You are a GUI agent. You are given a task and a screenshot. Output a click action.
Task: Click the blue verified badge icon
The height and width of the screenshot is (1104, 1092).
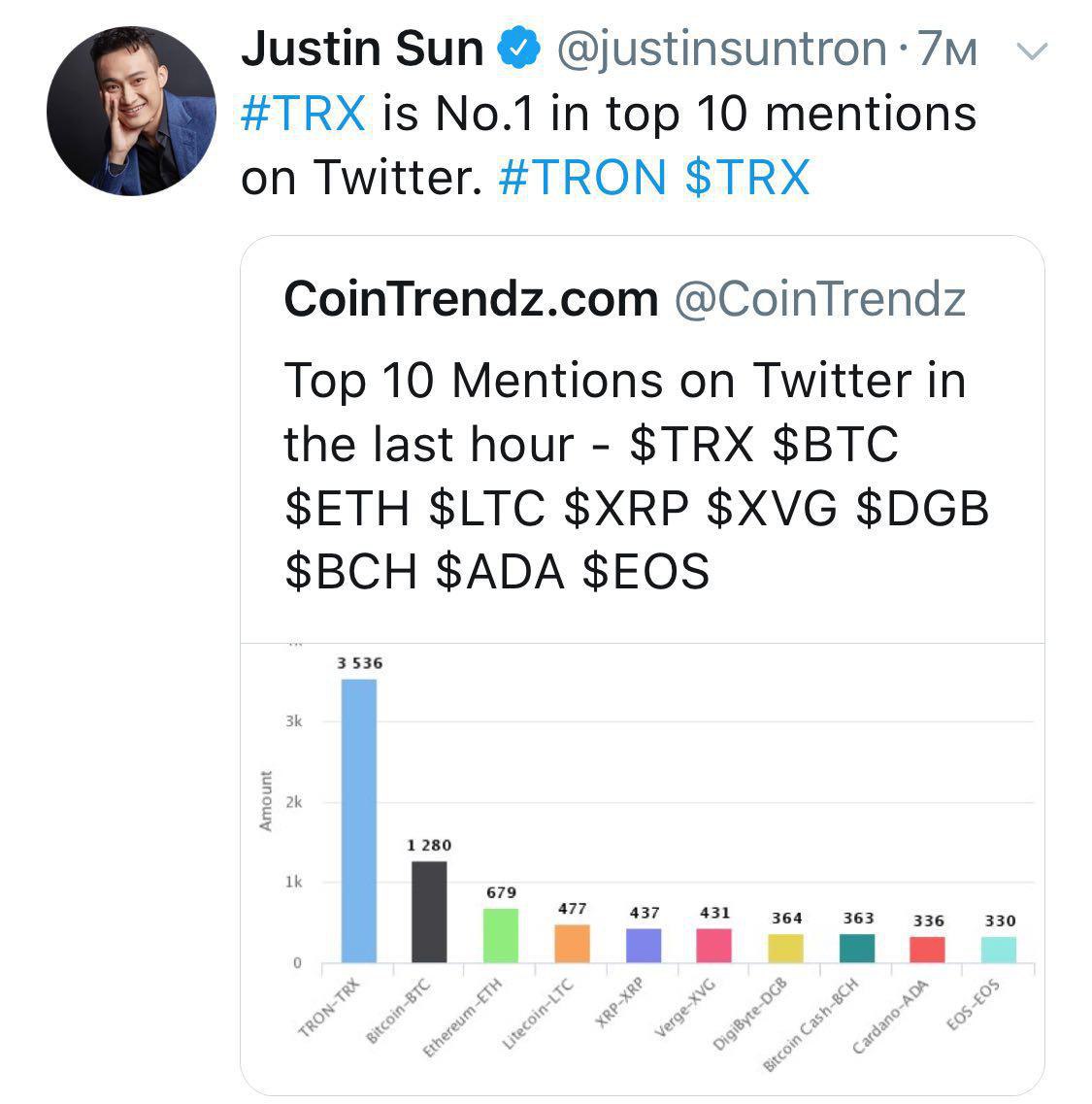(x=519, y=48)
